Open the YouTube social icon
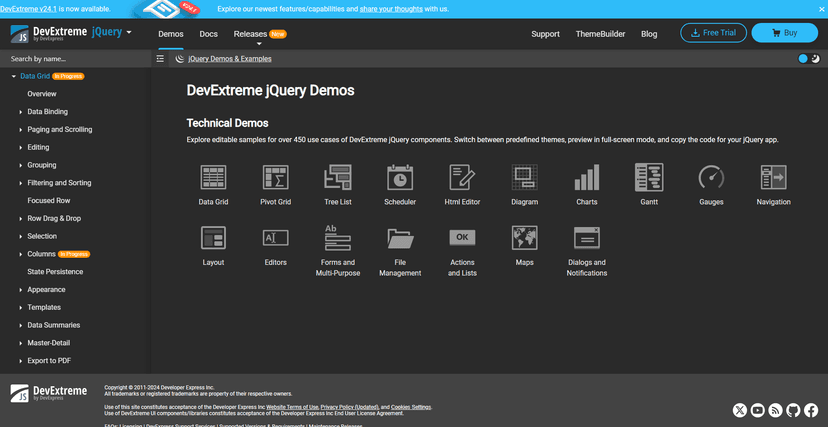 (x=758, y=410)
